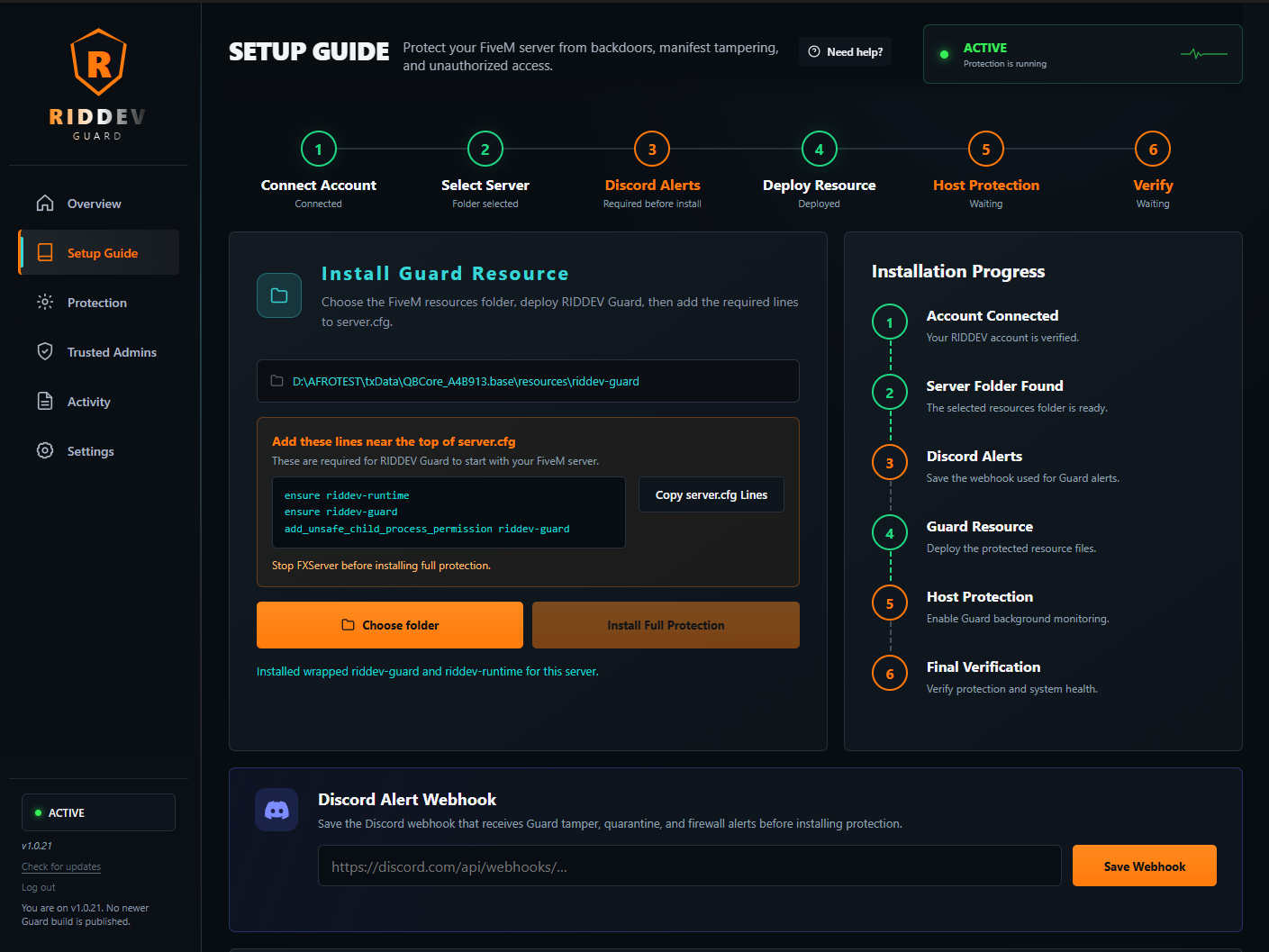Click the gear icon beside Settings
The image size is (1269, 952).
pos(45,450)
